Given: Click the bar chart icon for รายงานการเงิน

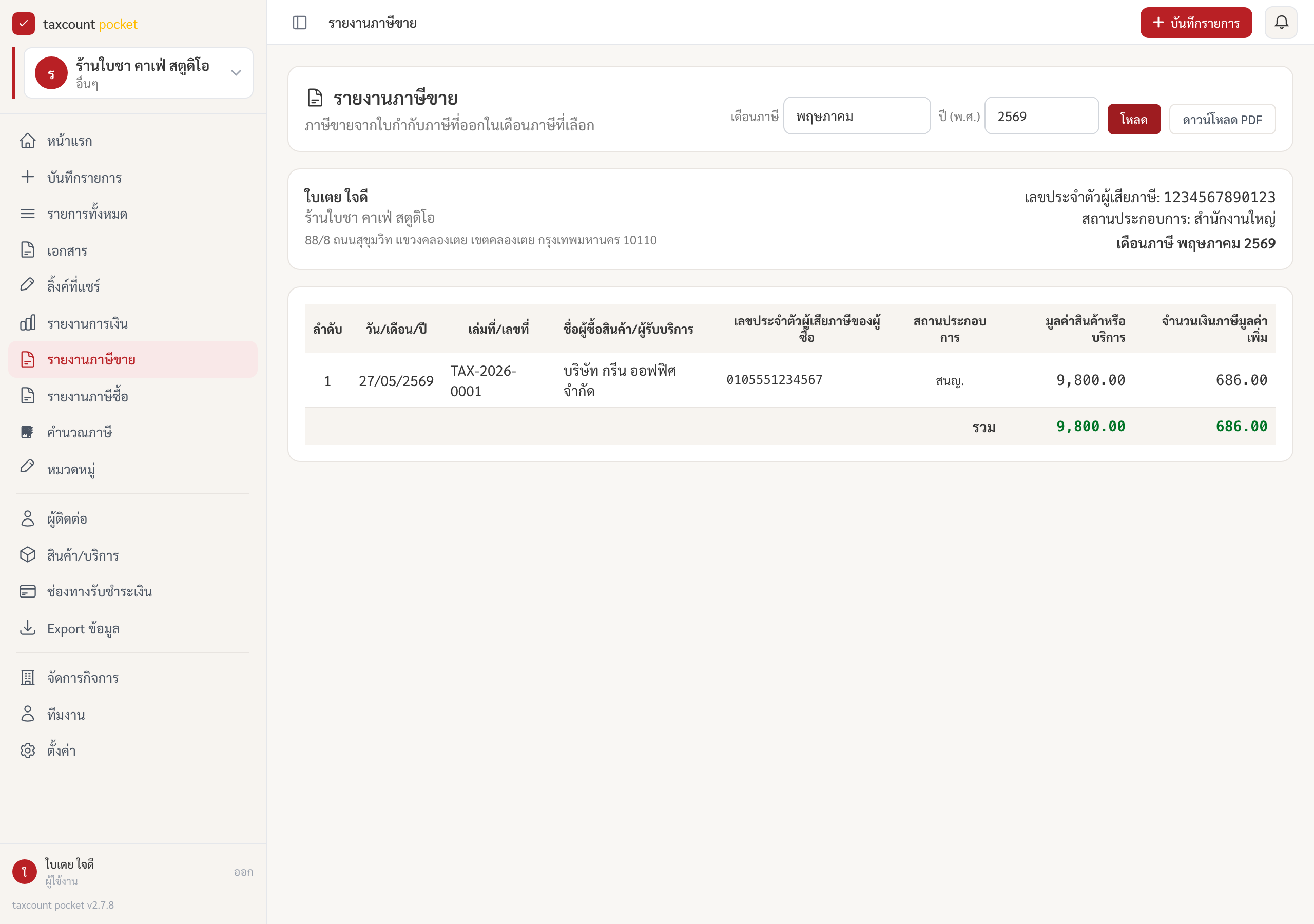Looking at the screenshot, I should tap(28, 323).
